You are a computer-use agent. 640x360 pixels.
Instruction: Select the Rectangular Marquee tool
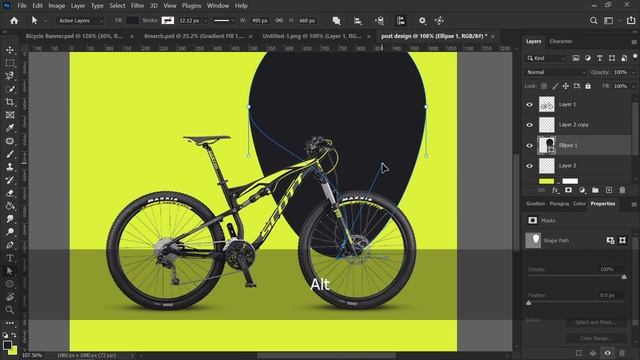tap(10, 63)
